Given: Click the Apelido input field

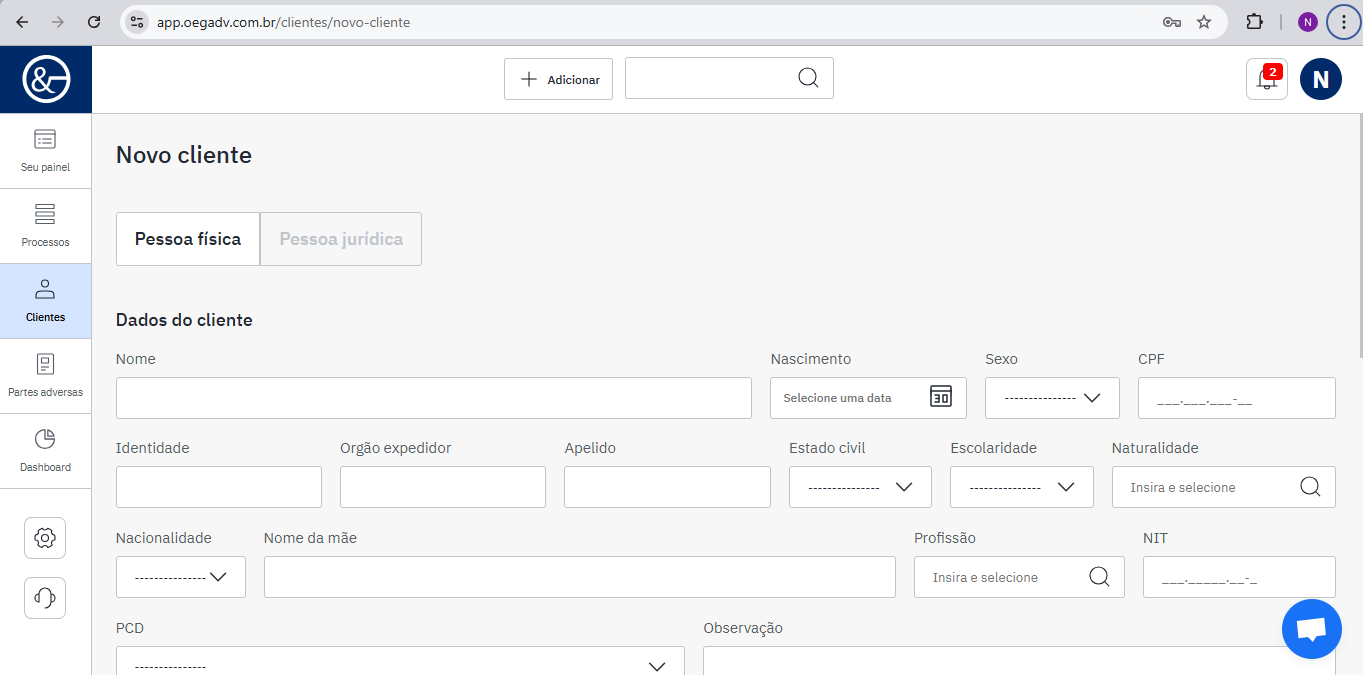Looking at the screenshot, I should [667, 487].
